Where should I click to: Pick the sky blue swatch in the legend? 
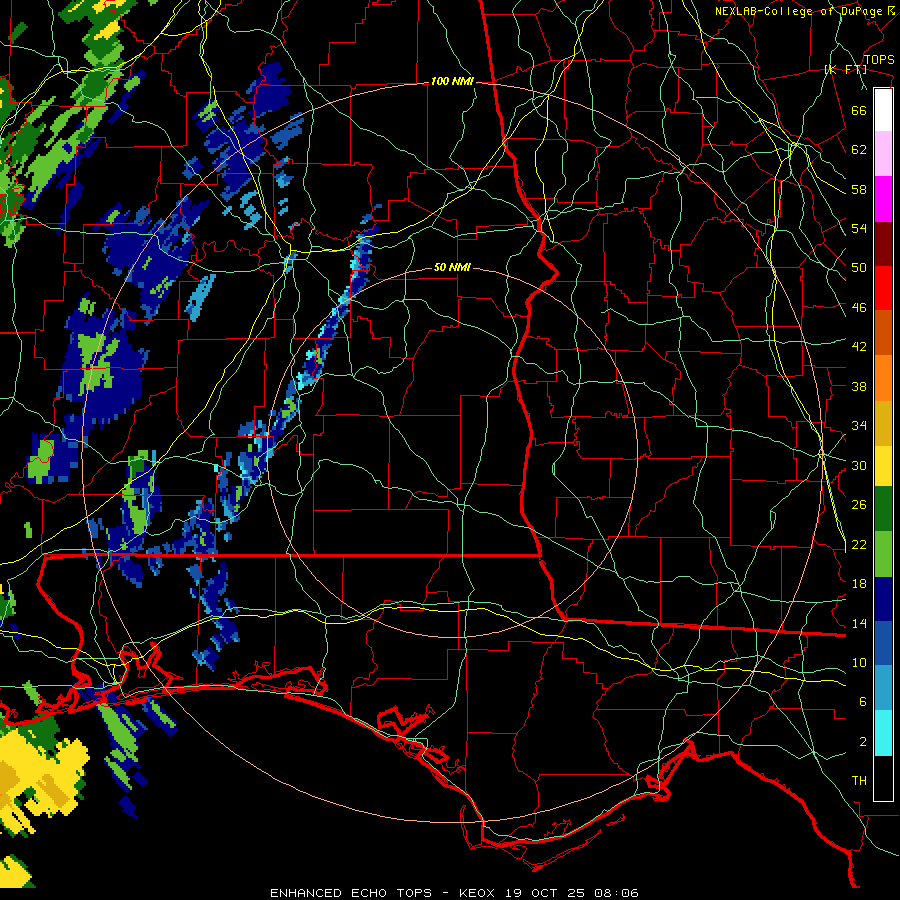click(883, 688)
